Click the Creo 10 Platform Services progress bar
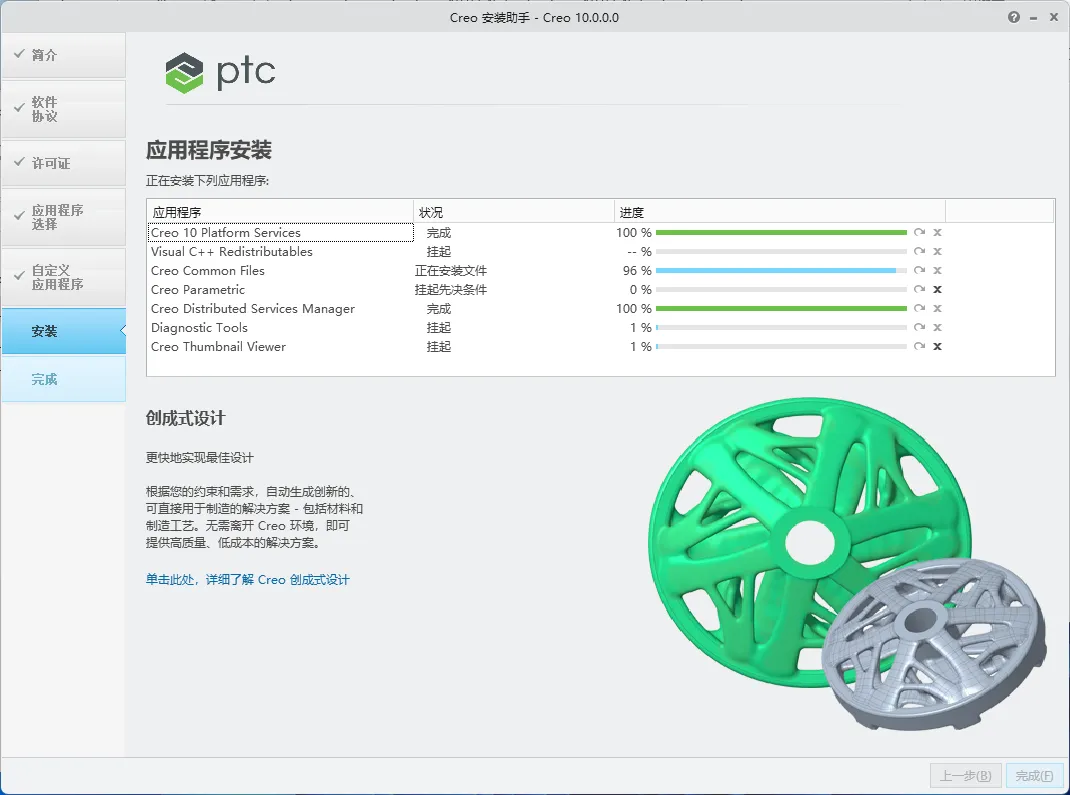The image size is (1070, 795). point(781,233)
